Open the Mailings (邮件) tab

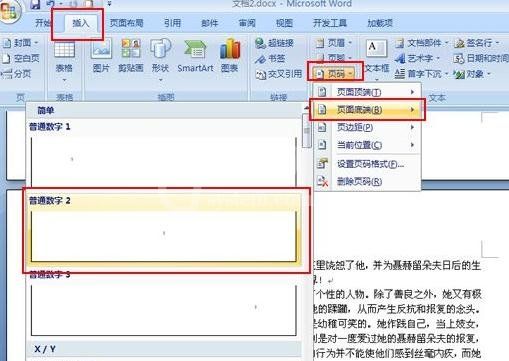[x=209, y=23]
